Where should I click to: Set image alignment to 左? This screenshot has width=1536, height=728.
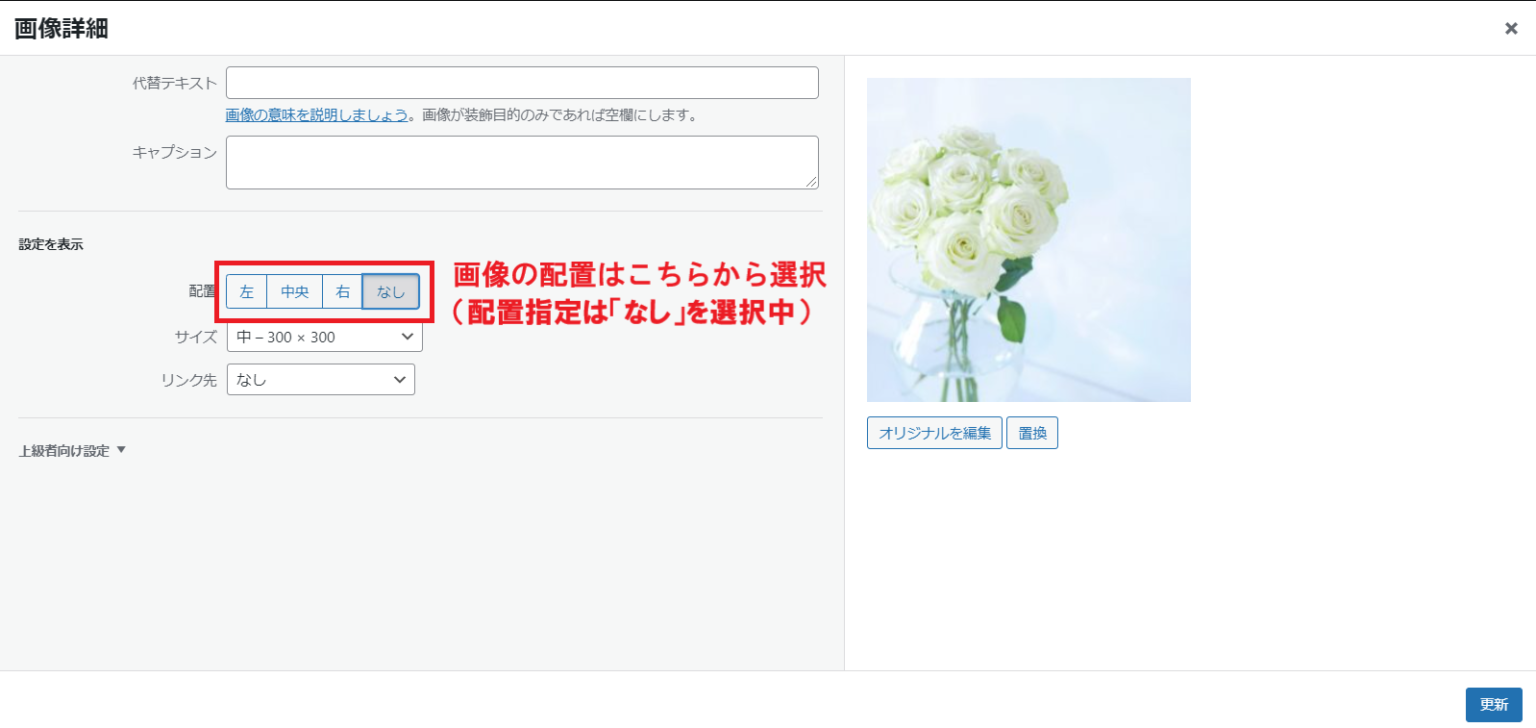click(247, 292)
